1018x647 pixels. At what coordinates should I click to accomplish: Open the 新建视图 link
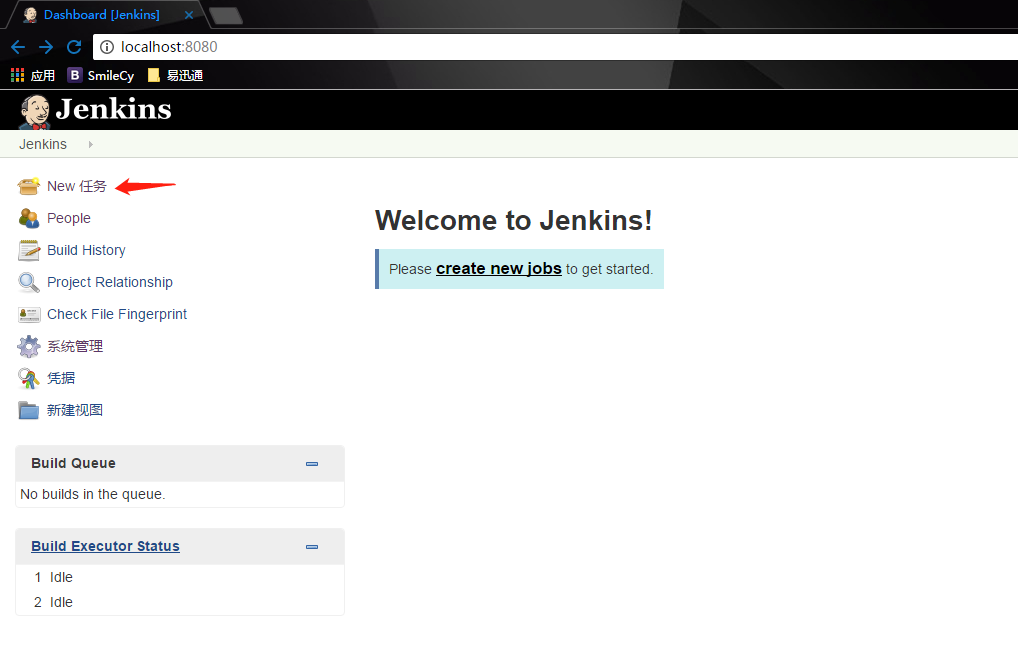click(x=75, y=410)
